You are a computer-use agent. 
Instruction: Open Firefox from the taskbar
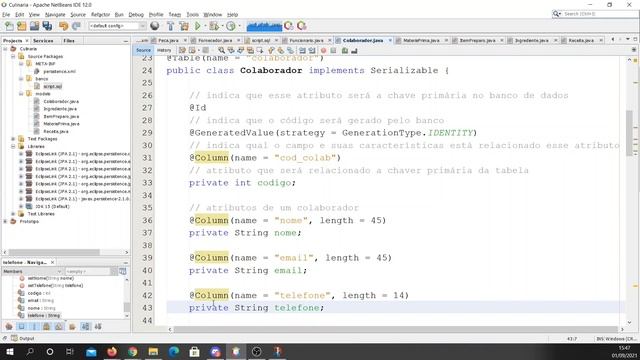pos(111,351)
